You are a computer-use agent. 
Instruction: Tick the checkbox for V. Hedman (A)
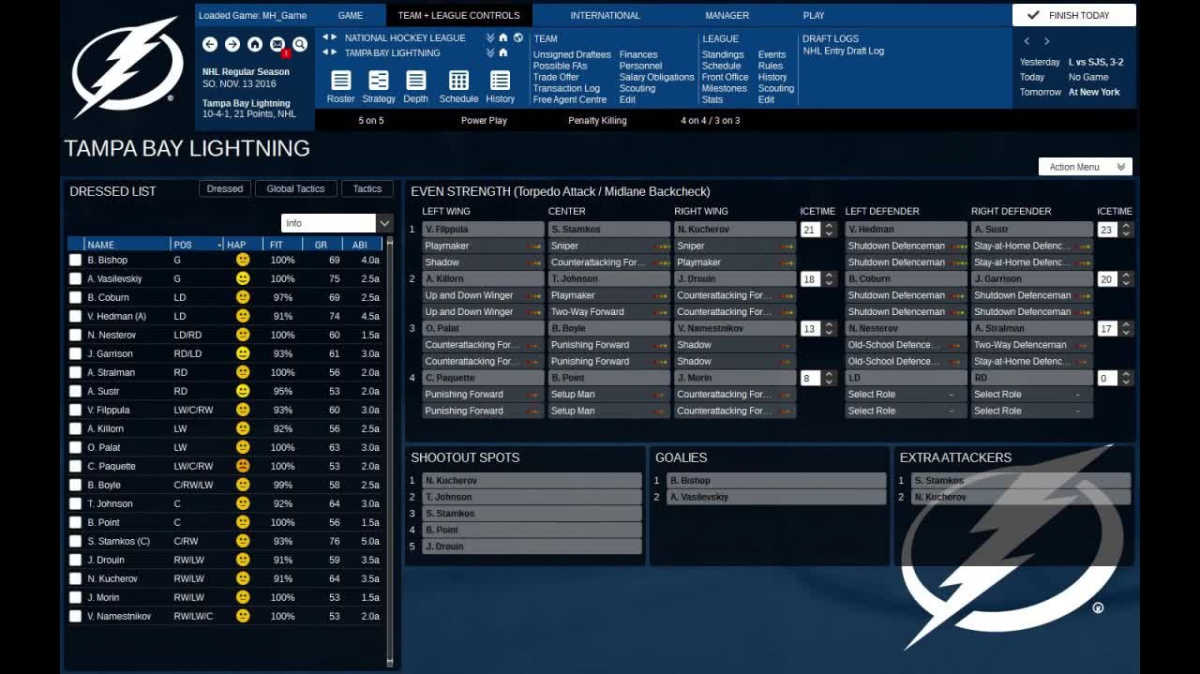(x=75, y=316)
